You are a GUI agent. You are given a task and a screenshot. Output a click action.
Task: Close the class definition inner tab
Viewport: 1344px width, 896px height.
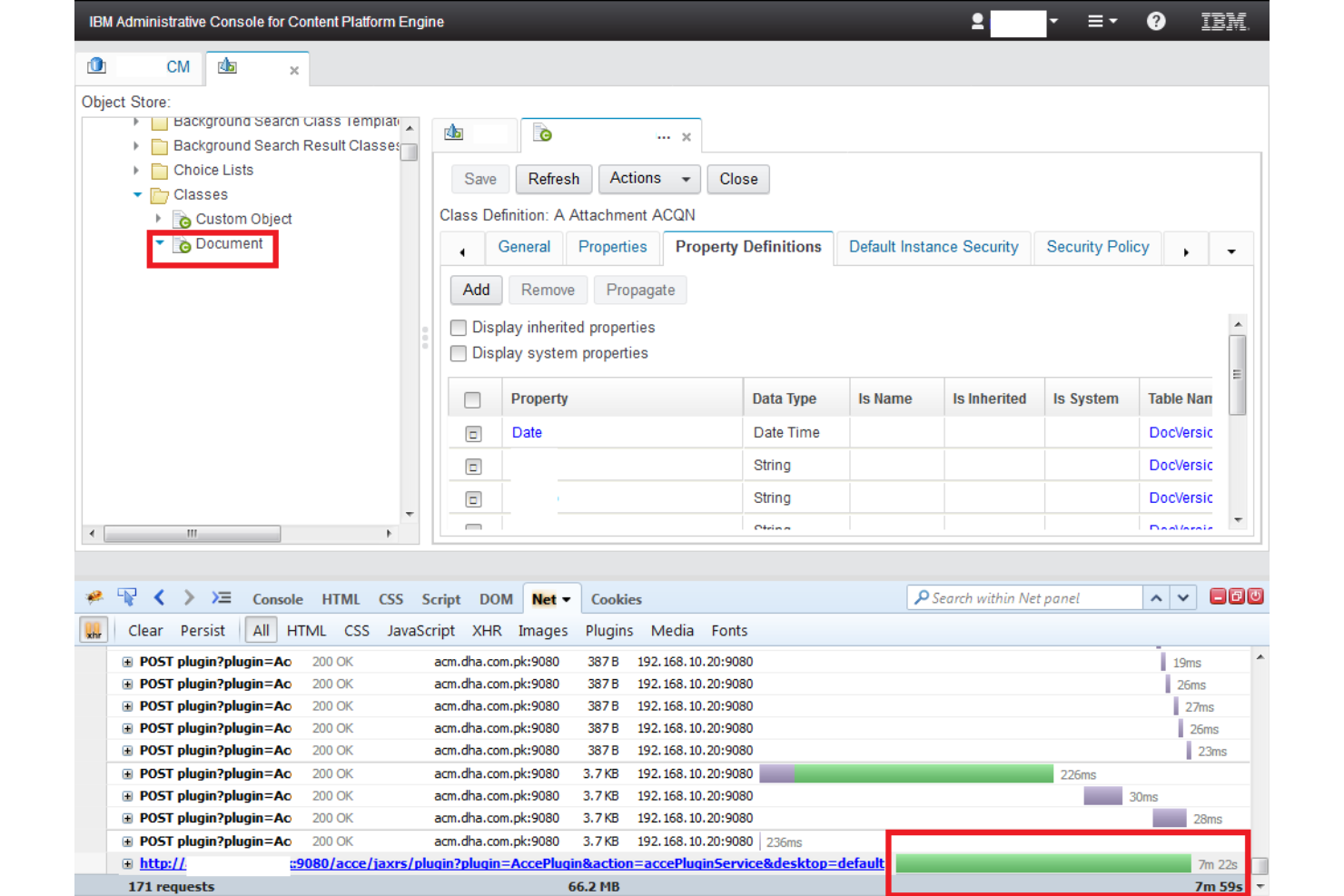(x=687, y=137)
